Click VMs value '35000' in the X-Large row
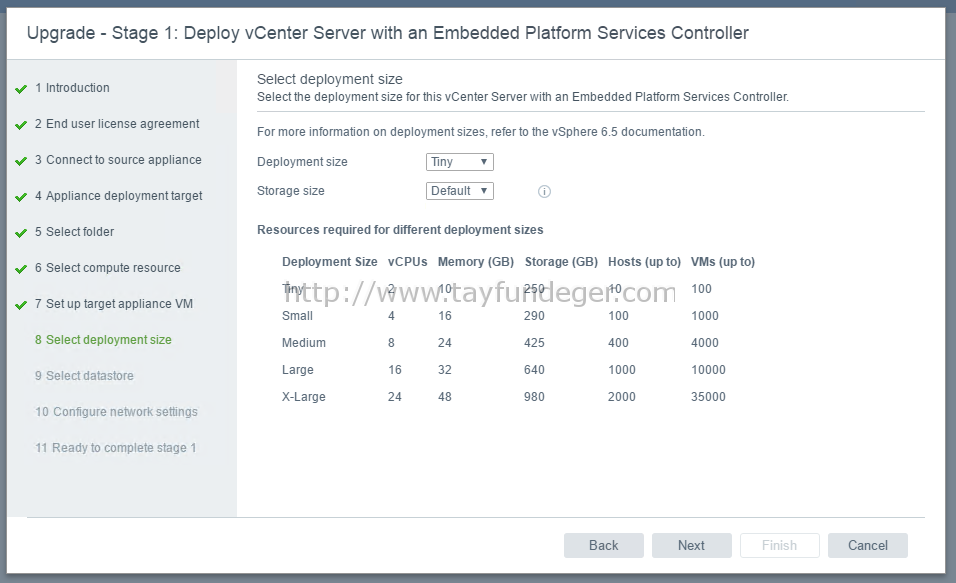The height and width of the screenshot is (583, 956). coord(708,396)
